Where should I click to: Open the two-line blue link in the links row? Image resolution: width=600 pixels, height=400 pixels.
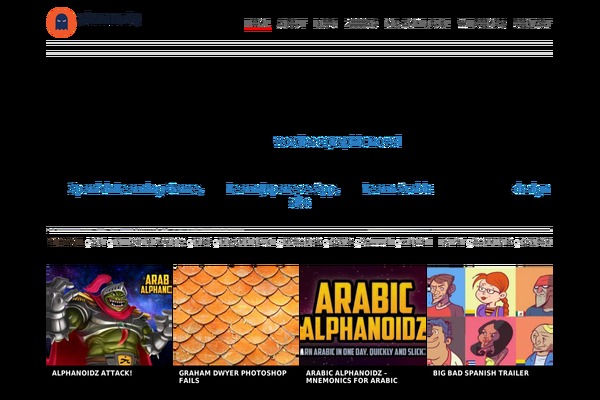click(283, 195)
